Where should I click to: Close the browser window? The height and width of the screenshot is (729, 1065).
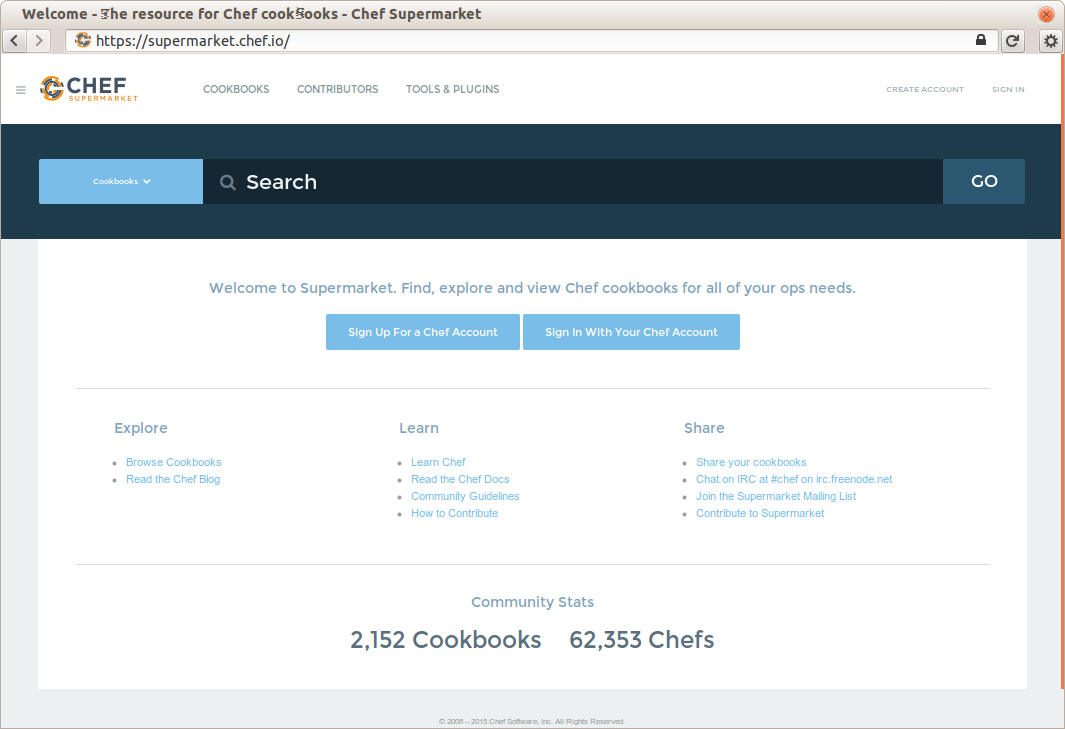point(1046,14)
